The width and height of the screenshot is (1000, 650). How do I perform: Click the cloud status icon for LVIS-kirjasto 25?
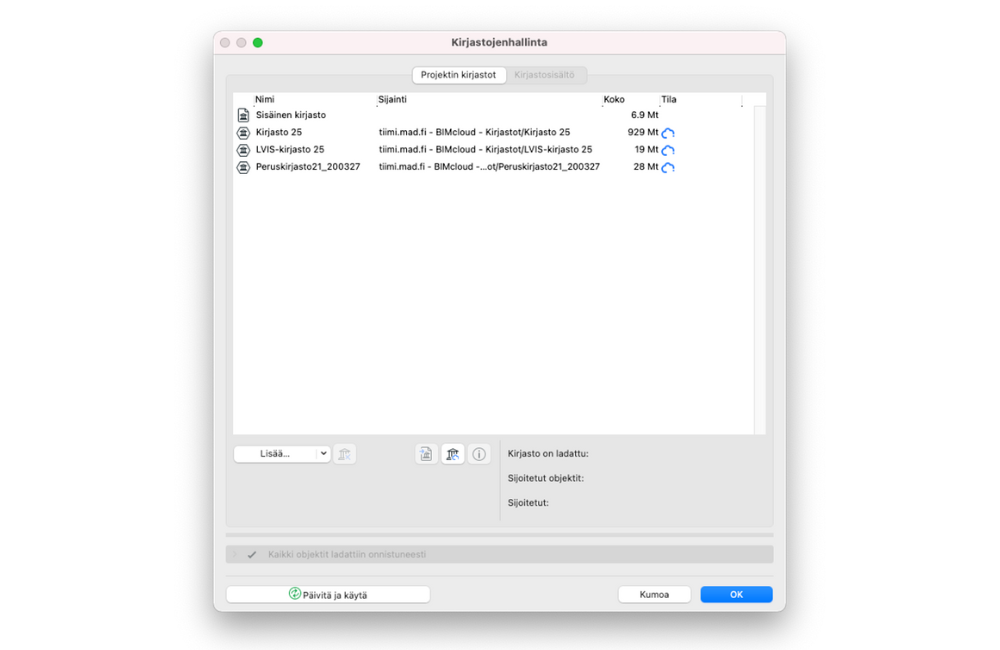coord(668,150)
